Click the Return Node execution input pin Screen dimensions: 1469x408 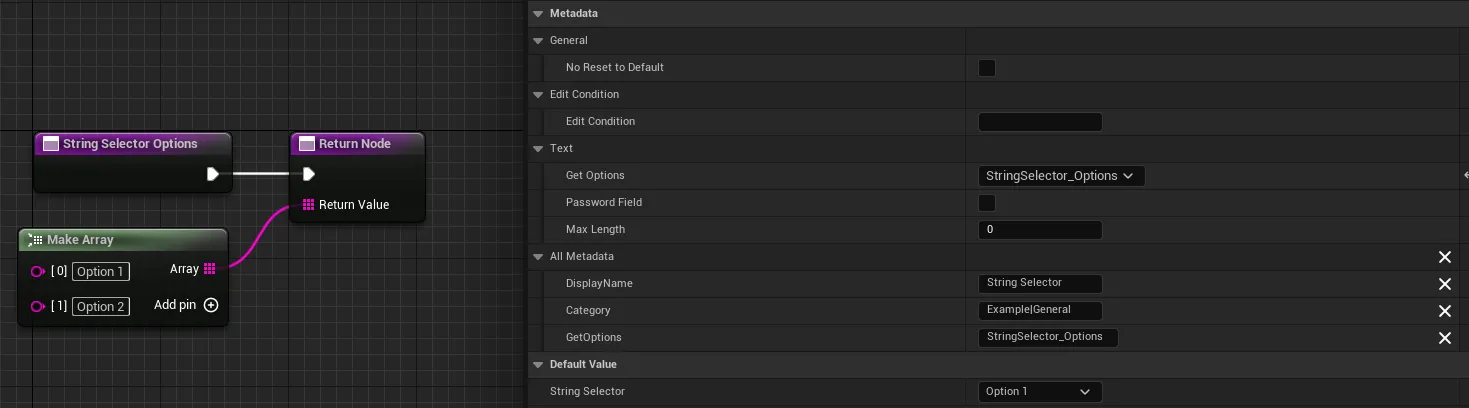pos(308,174)
